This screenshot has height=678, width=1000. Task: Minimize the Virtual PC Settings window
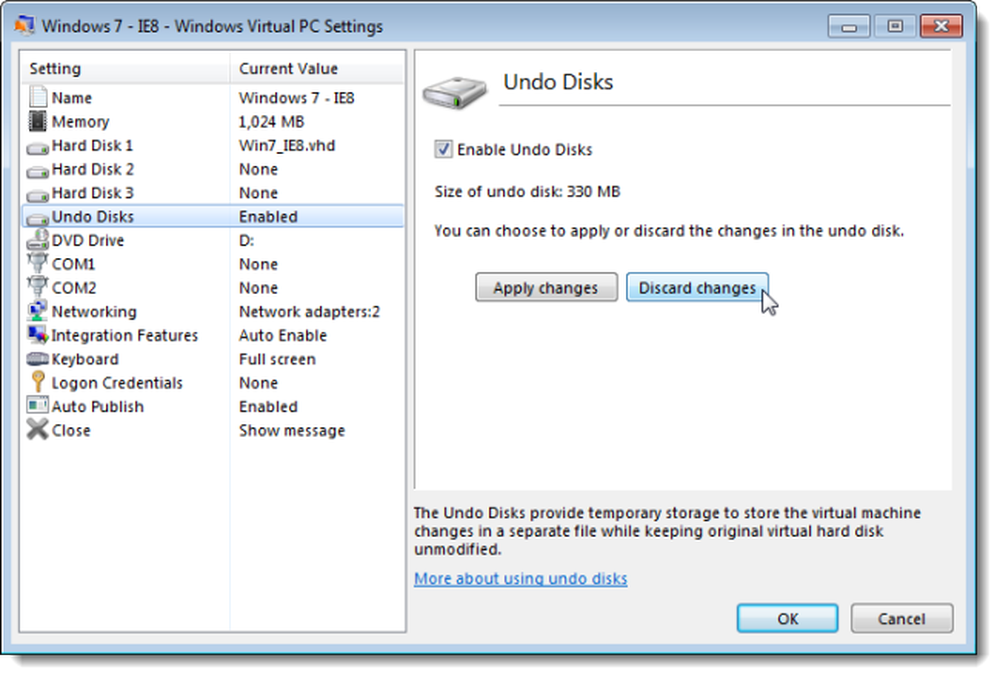tap(848, 26)
